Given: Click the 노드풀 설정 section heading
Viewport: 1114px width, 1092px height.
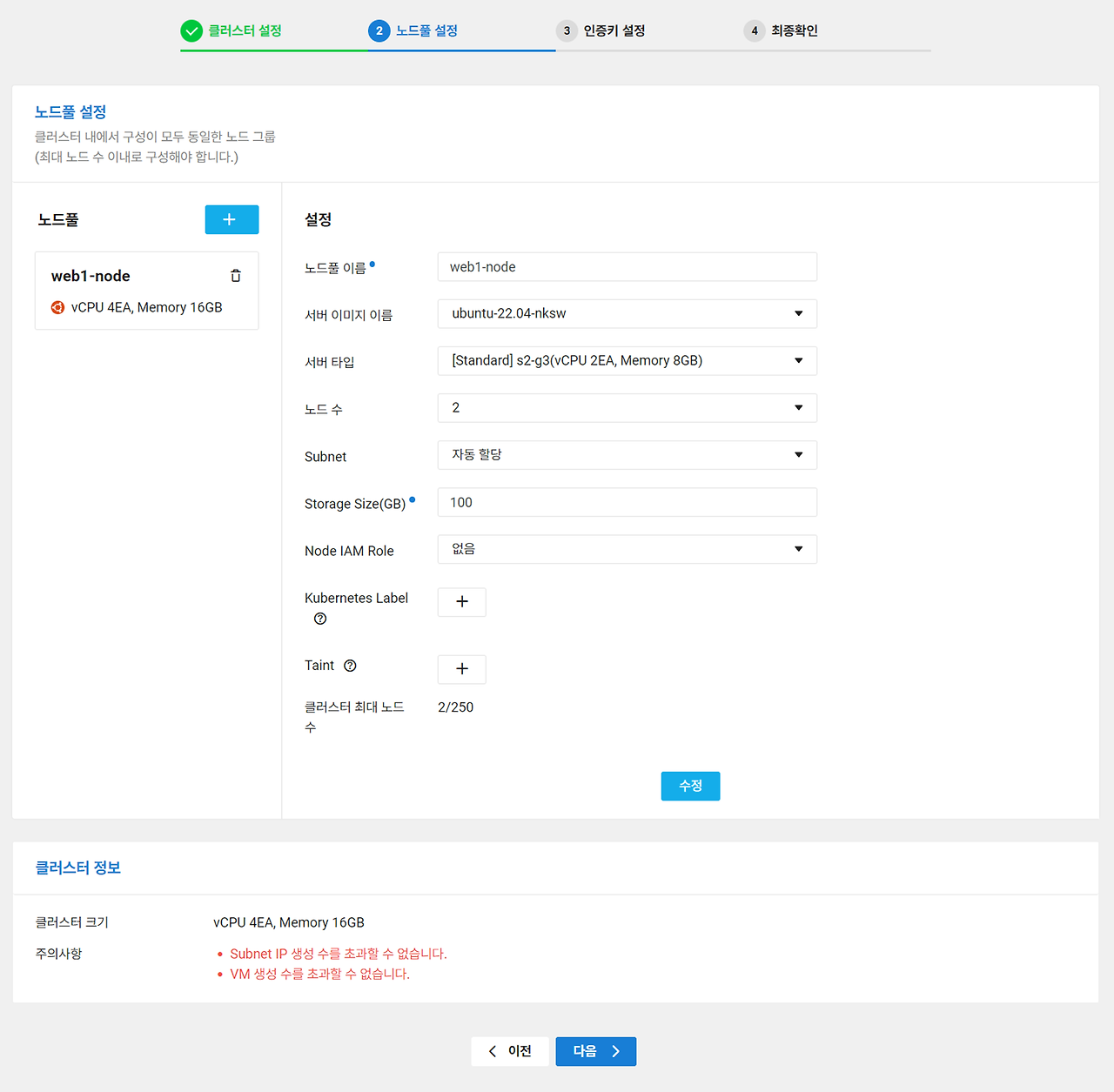Looking at the screenshot, I should [70, 112].
